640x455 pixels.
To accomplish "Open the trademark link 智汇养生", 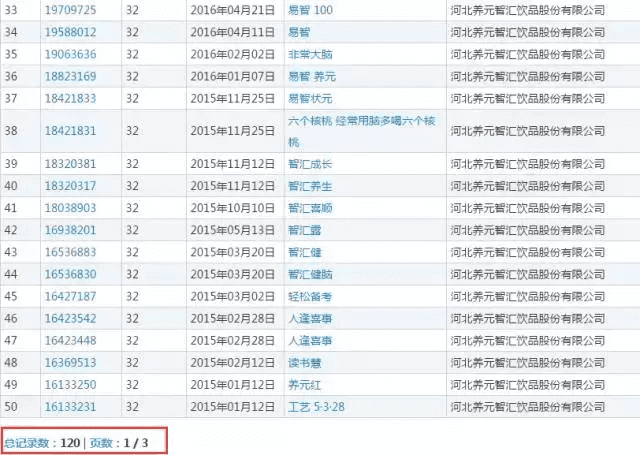I will tap(310, 186).
